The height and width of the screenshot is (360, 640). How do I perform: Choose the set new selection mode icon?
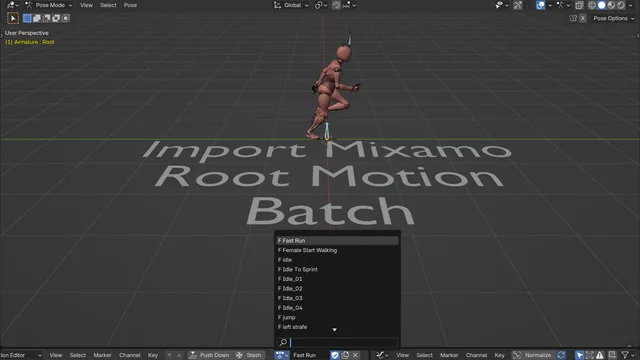point(27,18)
